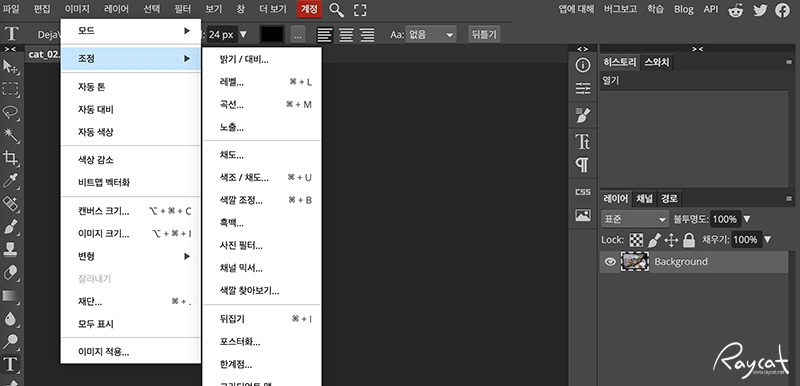Toggle fullscreen mode icon

pos(360,10)
